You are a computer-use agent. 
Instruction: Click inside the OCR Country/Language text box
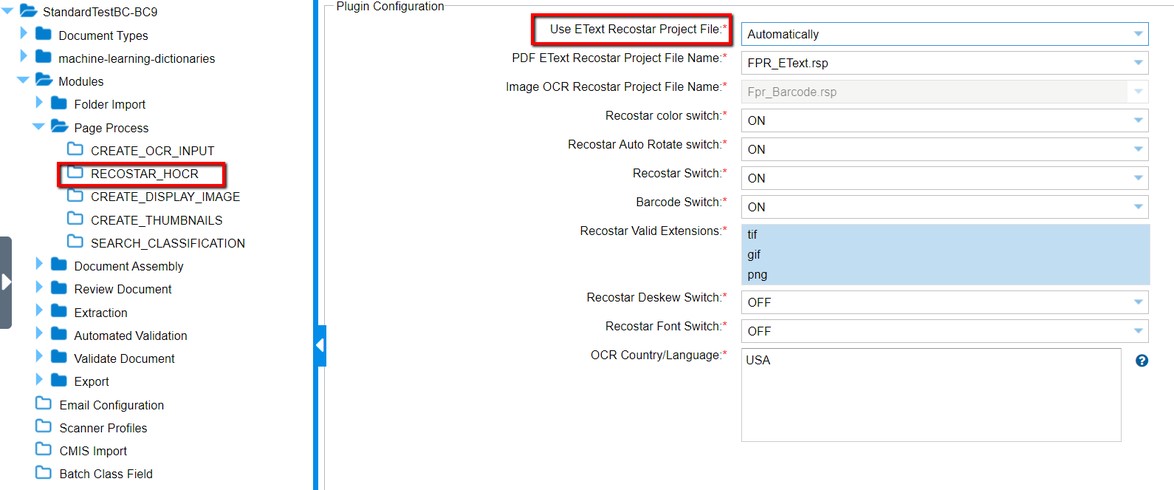pos(931,394)
